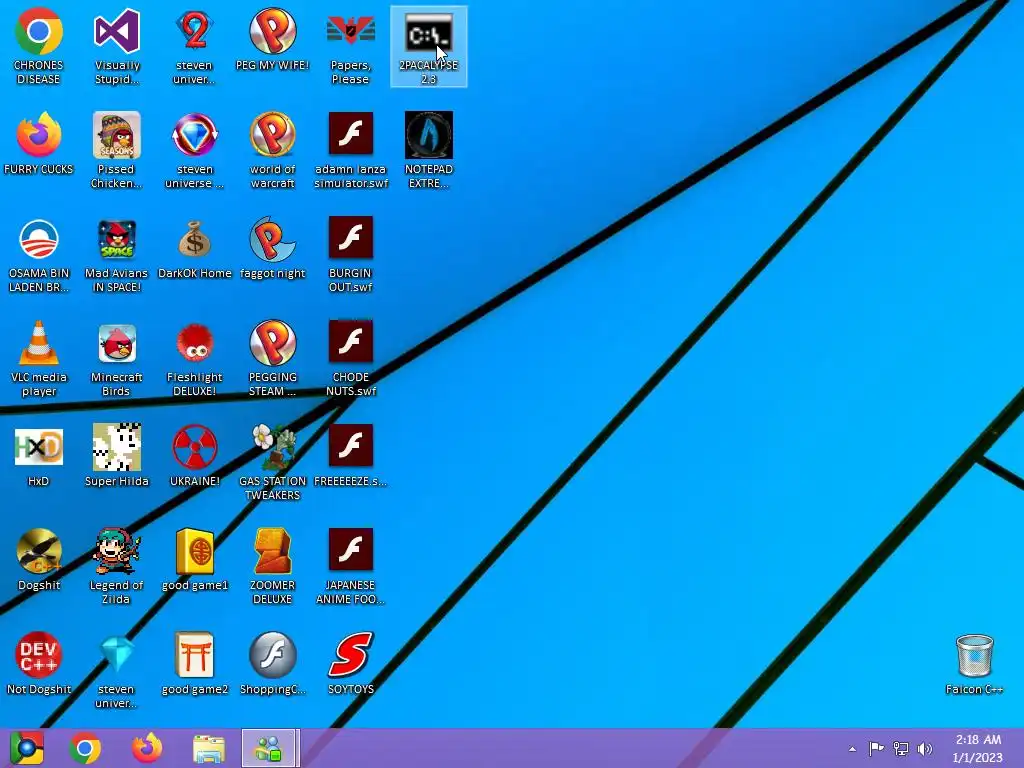
Task: Click the date text 1/1/2023
Action: coord(978,758)
